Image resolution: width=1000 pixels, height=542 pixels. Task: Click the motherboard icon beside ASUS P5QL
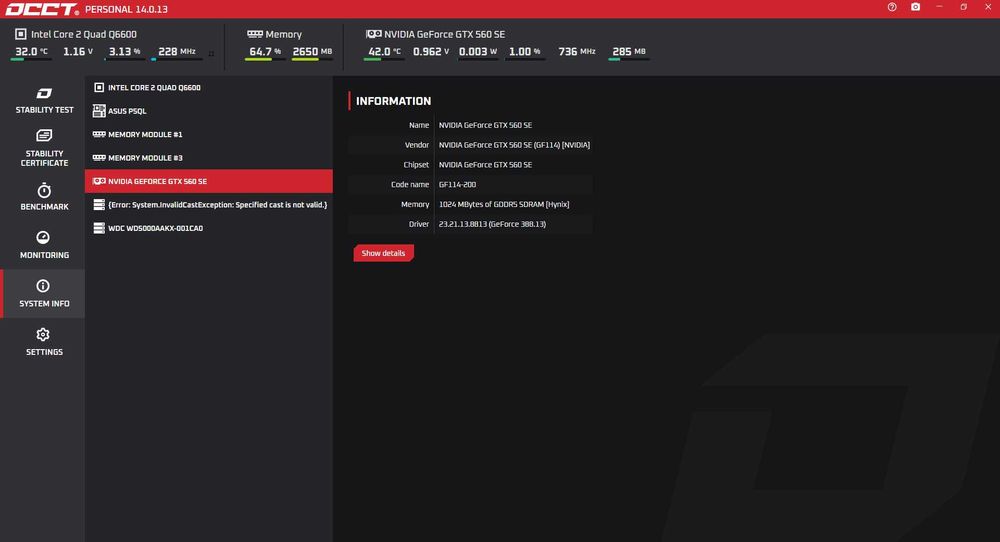(x=99, y=111)
